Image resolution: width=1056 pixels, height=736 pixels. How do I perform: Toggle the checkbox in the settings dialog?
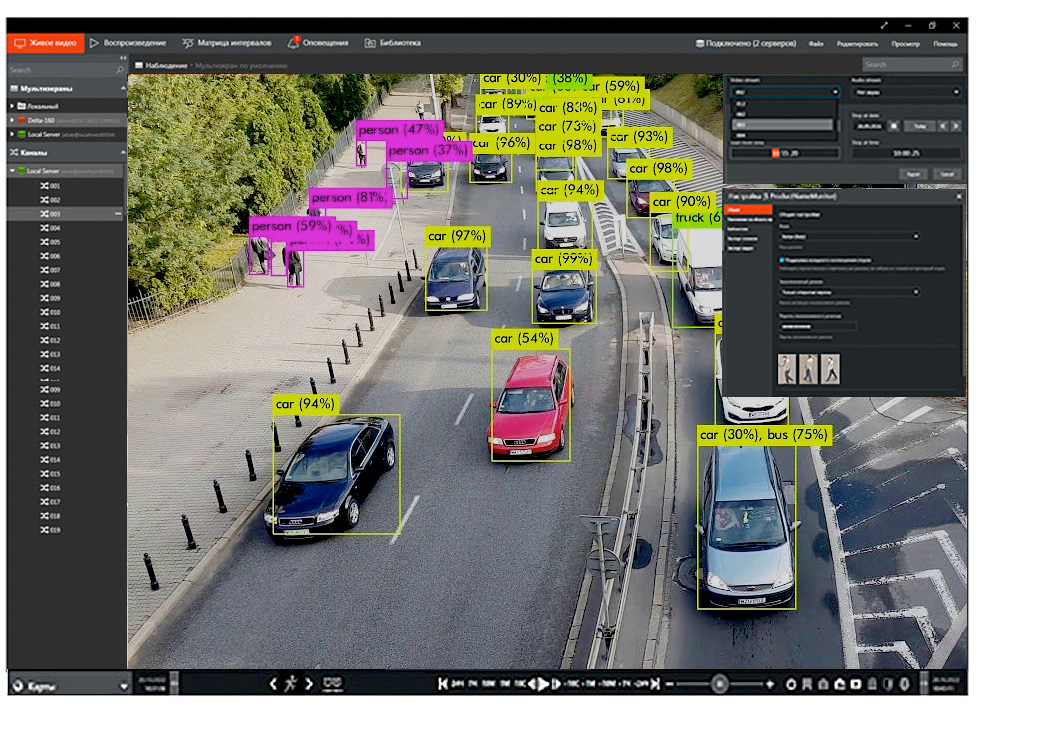[x=782, y=259]
